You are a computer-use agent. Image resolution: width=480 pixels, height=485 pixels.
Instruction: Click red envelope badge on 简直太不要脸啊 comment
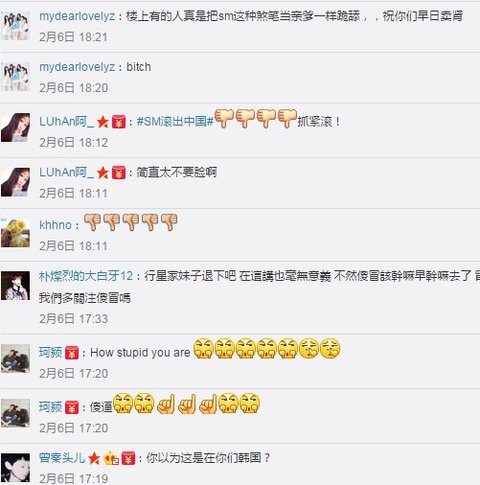[119, 173]
